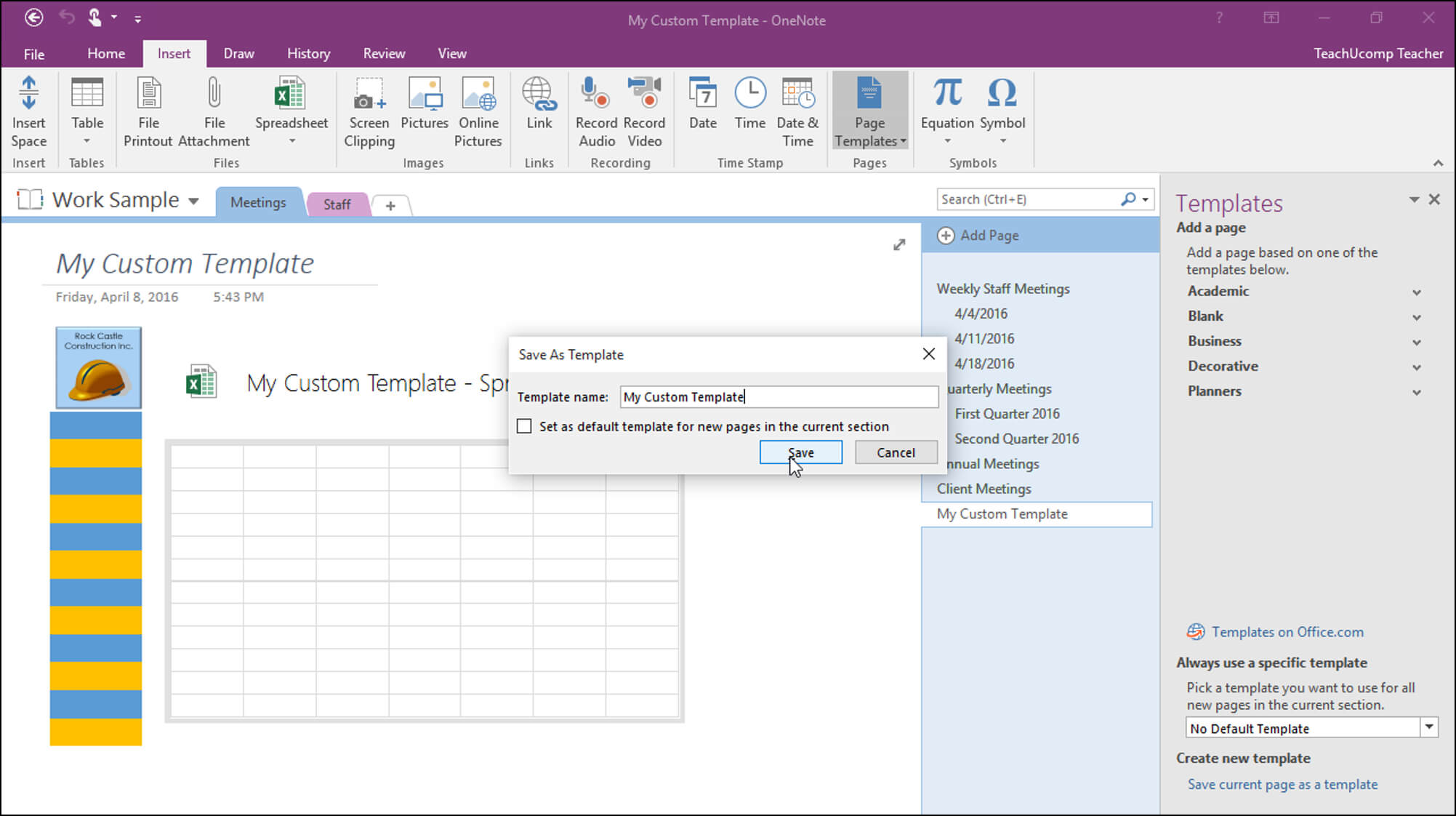Image resolution: width=1456 pixels, height=816 pixels.
Task: Click the File Printout icon
Action: (x=148, y=95)
